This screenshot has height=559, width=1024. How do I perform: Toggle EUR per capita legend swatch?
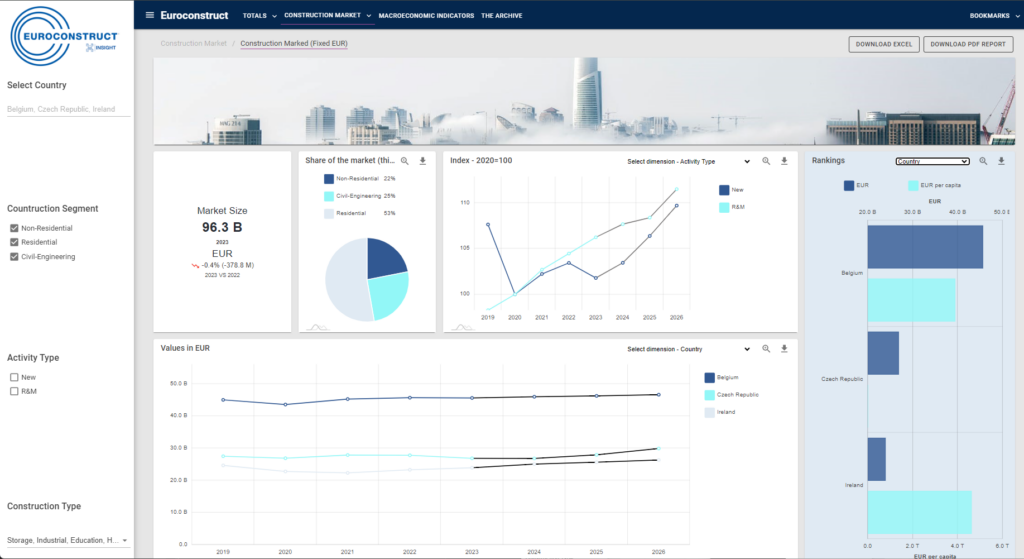click(913, 185)
